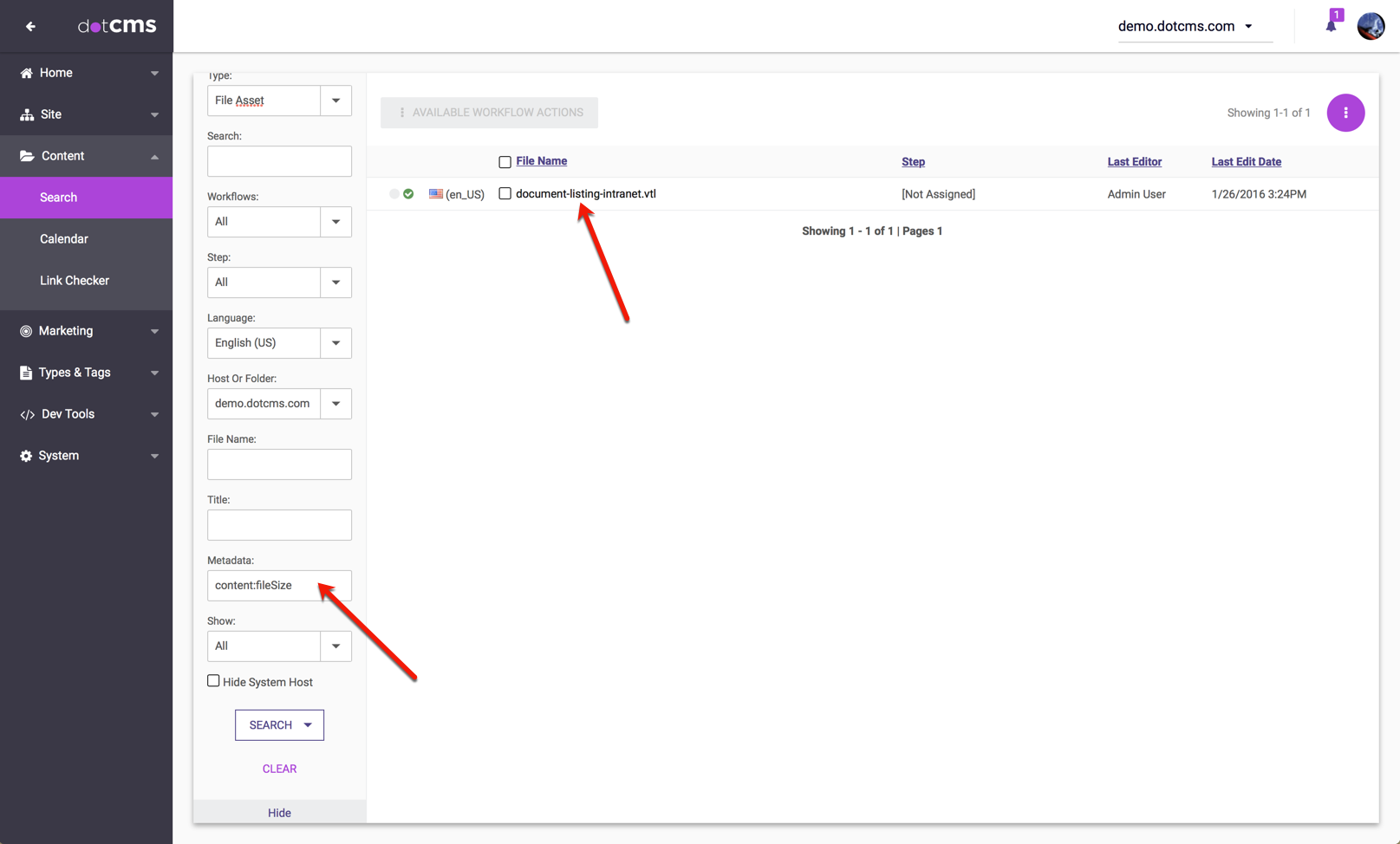This screenshot has width=1400, height=844.
Task: Open the notifications bell icon
Action: coord(1331,26)
